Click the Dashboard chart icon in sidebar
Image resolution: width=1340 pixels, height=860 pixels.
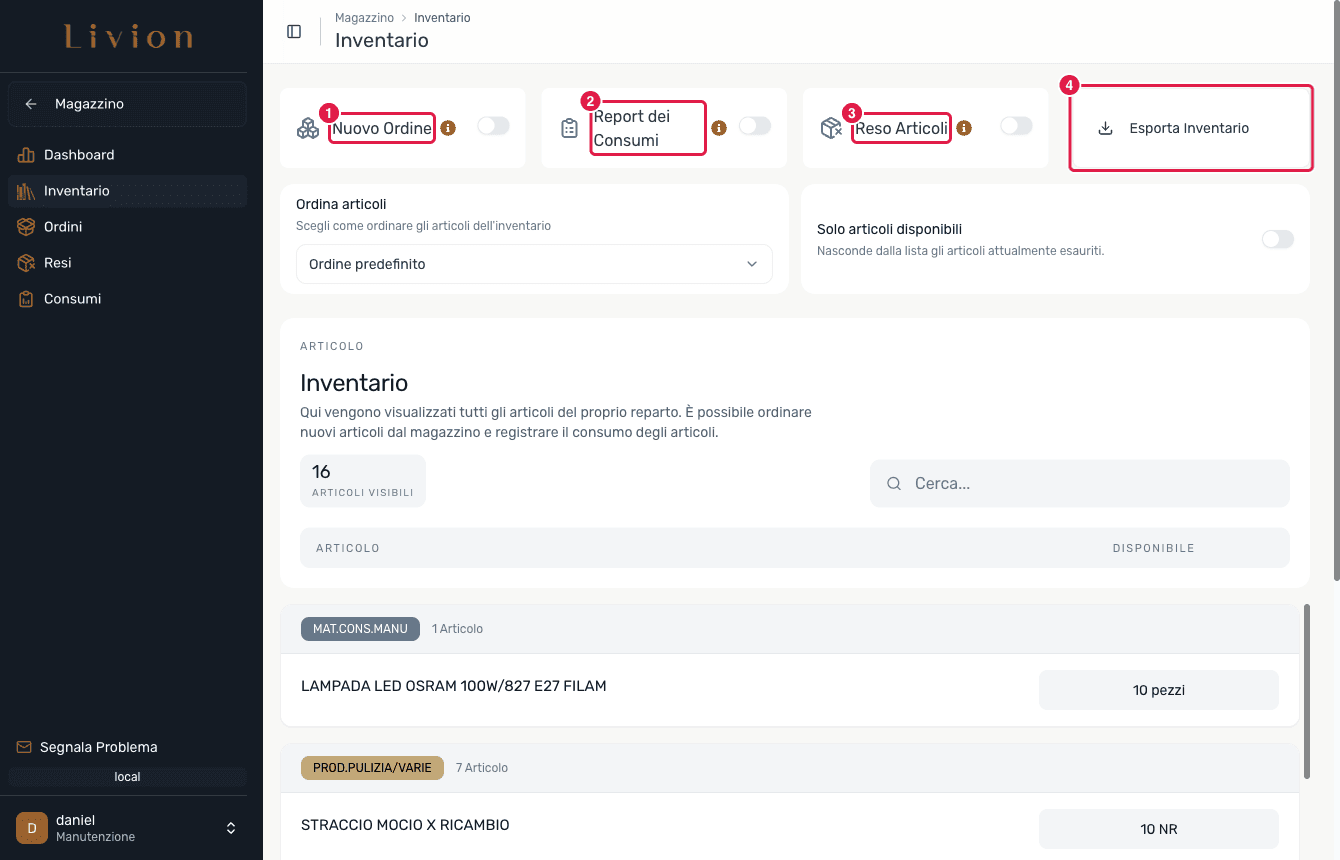(26, 155)
